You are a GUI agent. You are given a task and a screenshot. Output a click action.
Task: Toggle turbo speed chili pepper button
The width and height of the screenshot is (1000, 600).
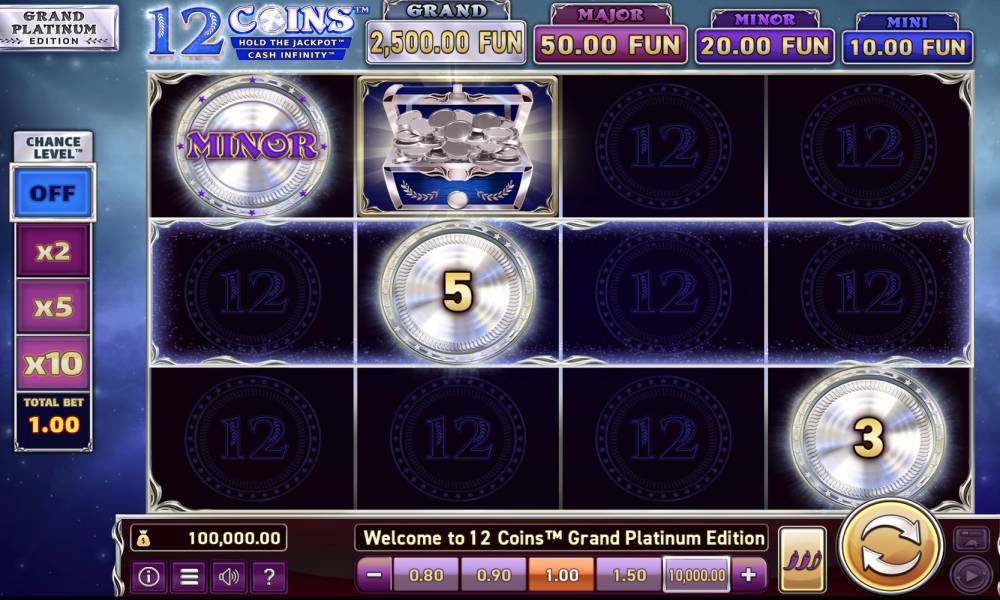(x=802, y=559)
